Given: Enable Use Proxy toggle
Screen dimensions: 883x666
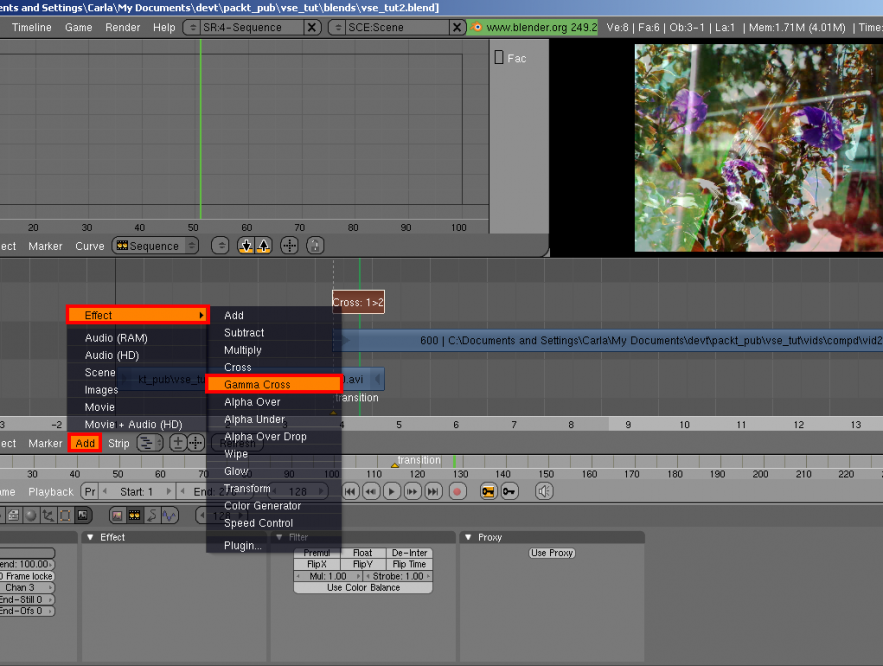Looking at the screenshot, I should point(552,553).
